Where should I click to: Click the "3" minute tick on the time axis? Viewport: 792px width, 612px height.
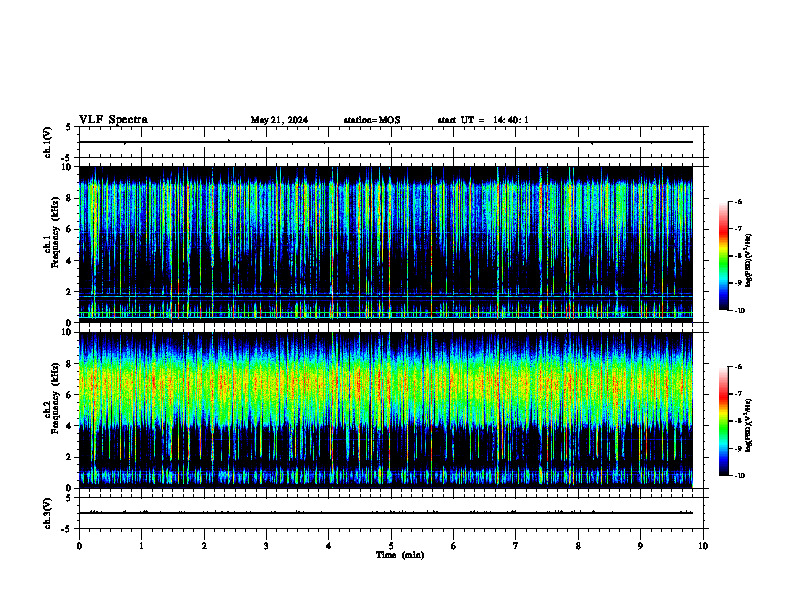click(x=266, y=546)
